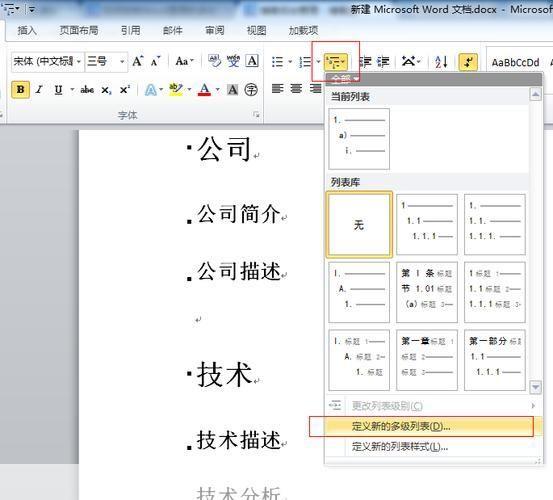
Task: Click the Text Highlight Color icon
Action: 176,90
